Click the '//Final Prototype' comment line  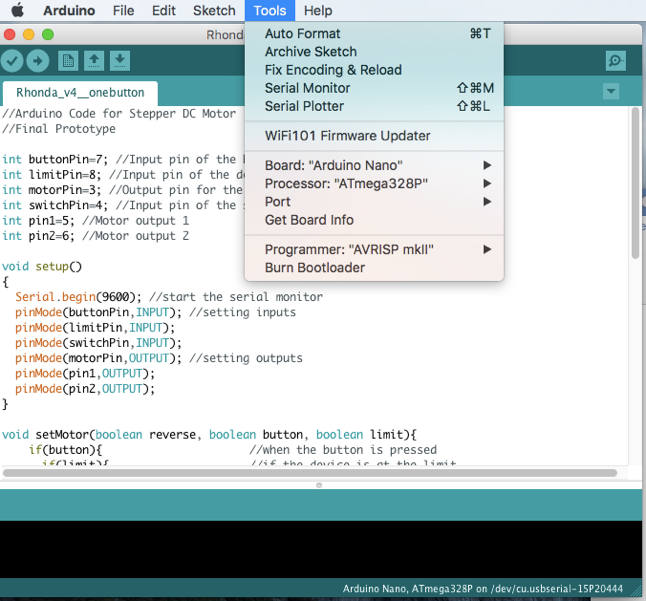click(59, 129)
